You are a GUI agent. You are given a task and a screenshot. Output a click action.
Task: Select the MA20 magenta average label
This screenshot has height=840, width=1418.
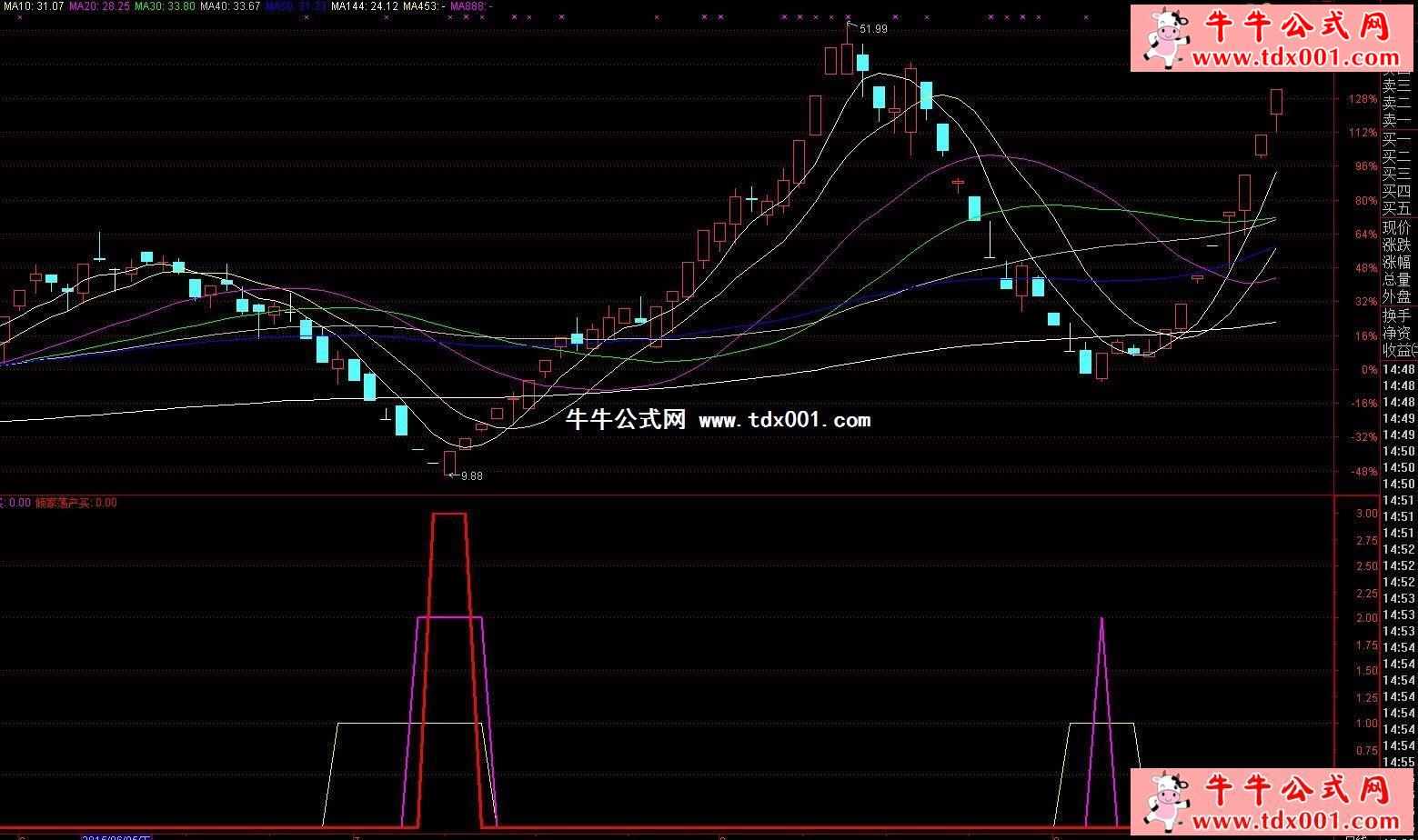pyautogui.click(x=99, y=6)
